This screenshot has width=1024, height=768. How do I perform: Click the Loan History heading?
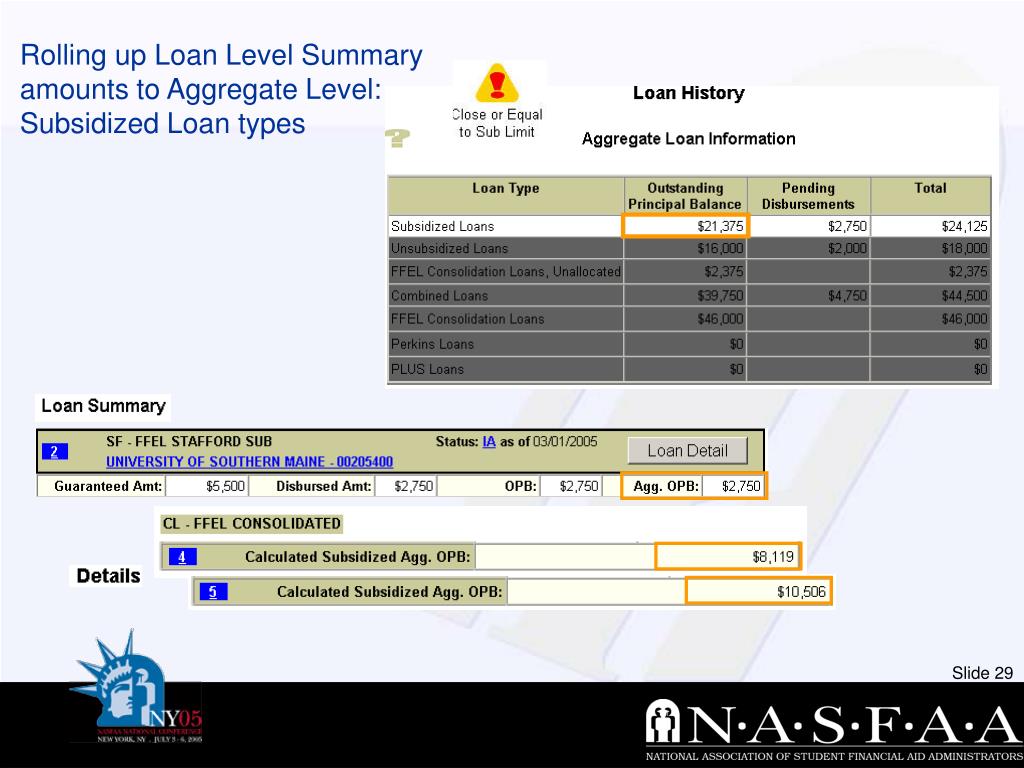[x=688, y=93]
